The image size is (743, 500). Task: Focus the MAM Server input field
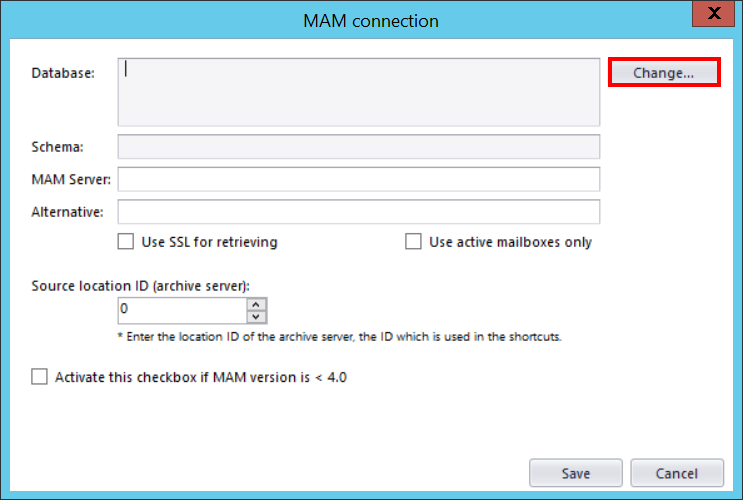click(x=358, y=179)
